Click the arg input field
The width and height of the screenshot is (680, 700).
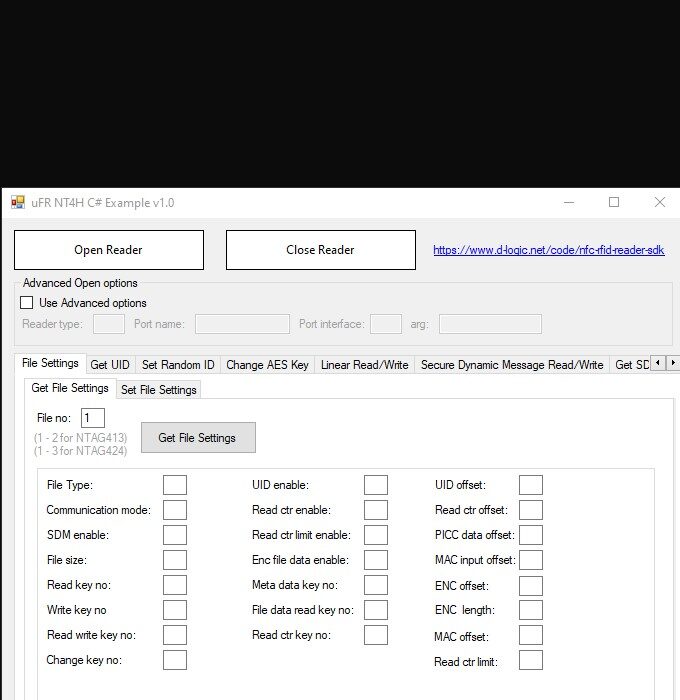(490, 324)
